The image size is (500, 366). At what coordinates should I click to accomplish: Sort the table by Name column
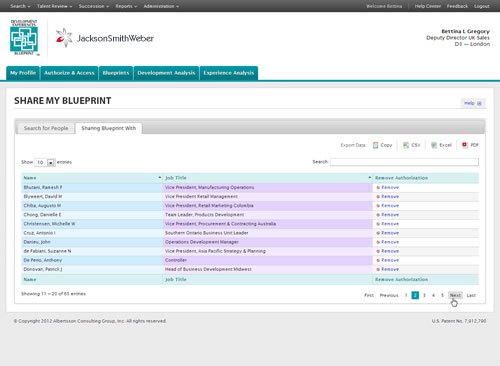click(92, 178)
